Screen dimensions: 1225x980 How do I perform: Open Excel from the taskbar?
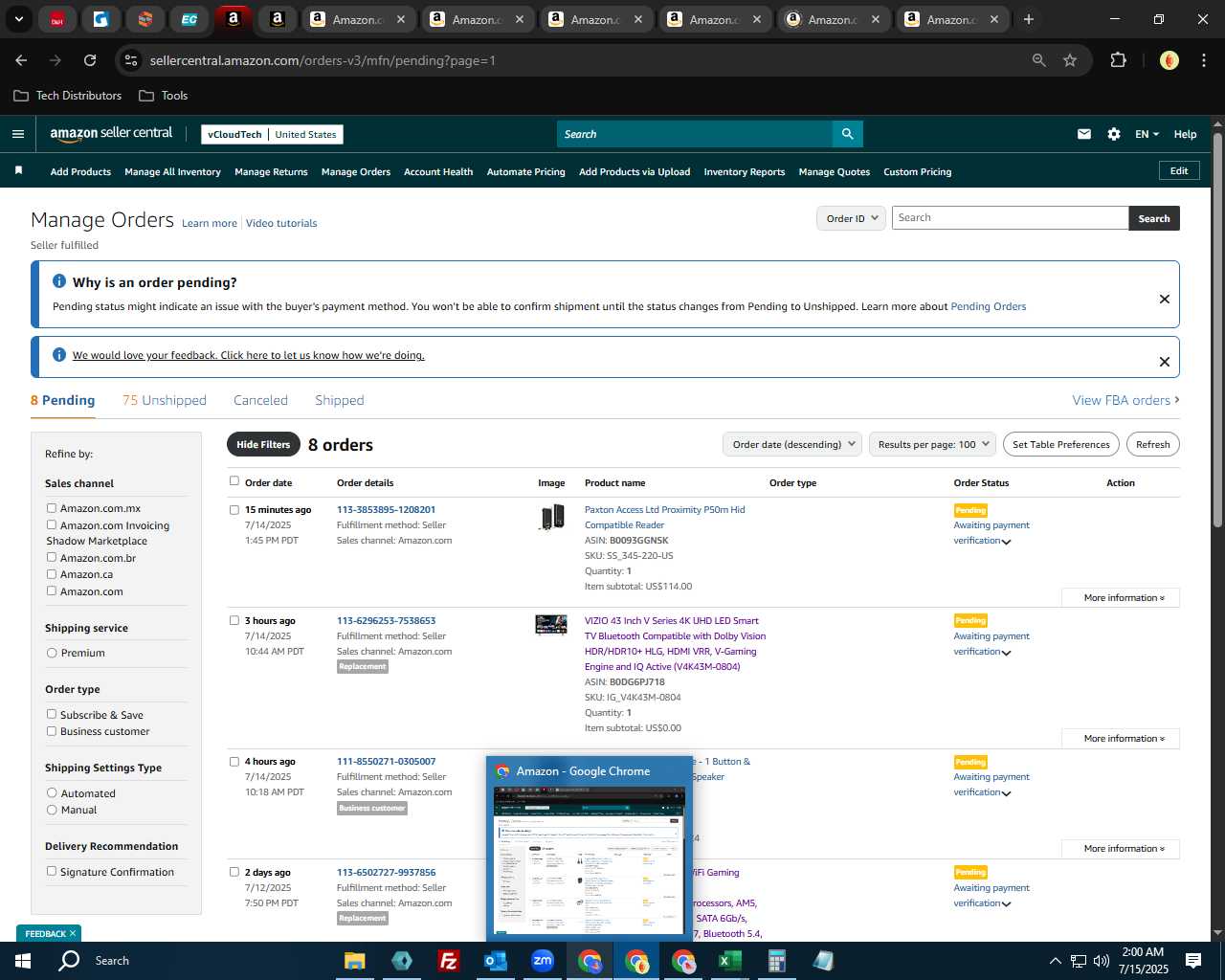730,961
